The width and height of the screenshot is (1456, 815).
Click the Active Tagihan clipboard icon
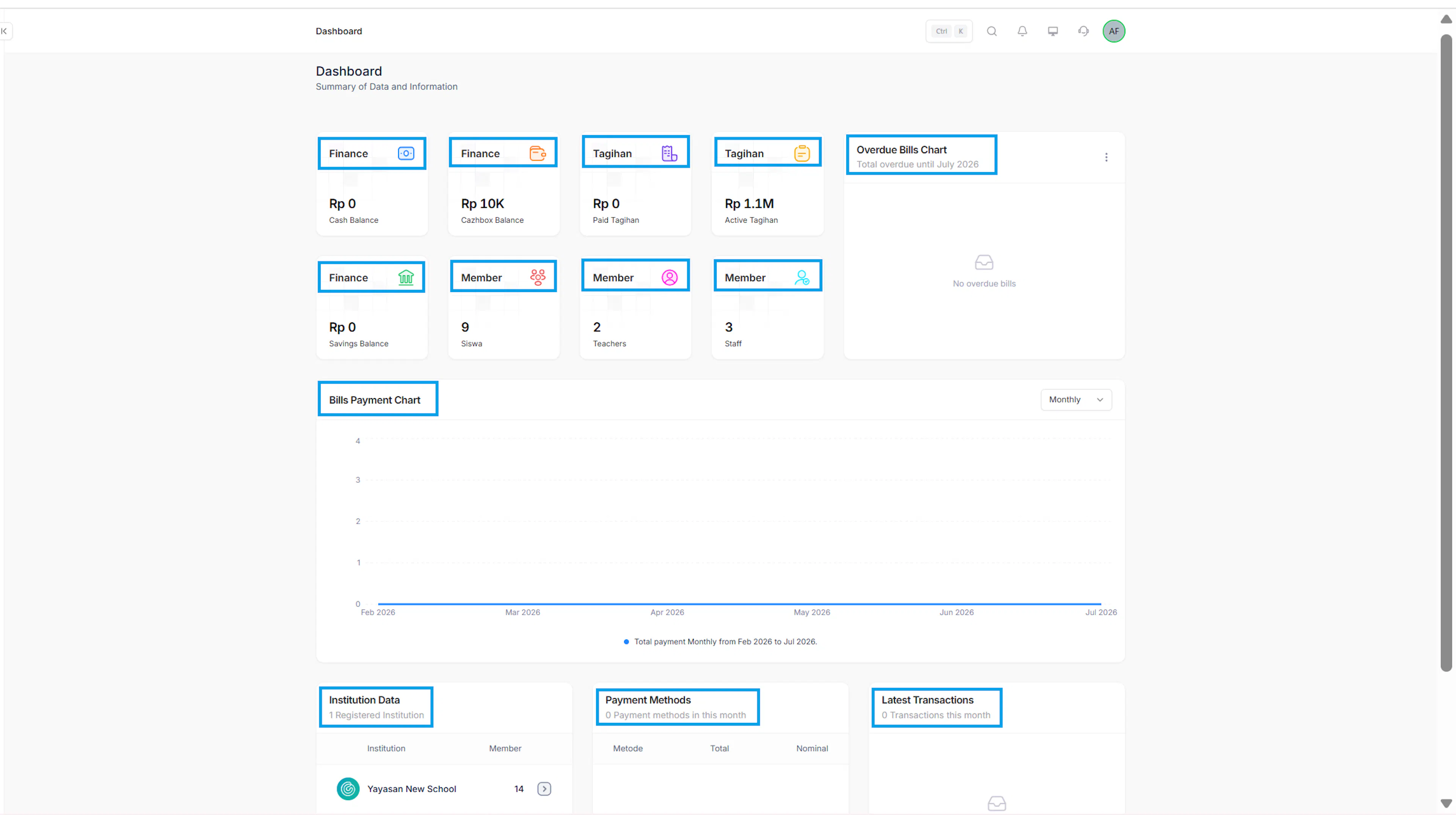pos(802,153)
